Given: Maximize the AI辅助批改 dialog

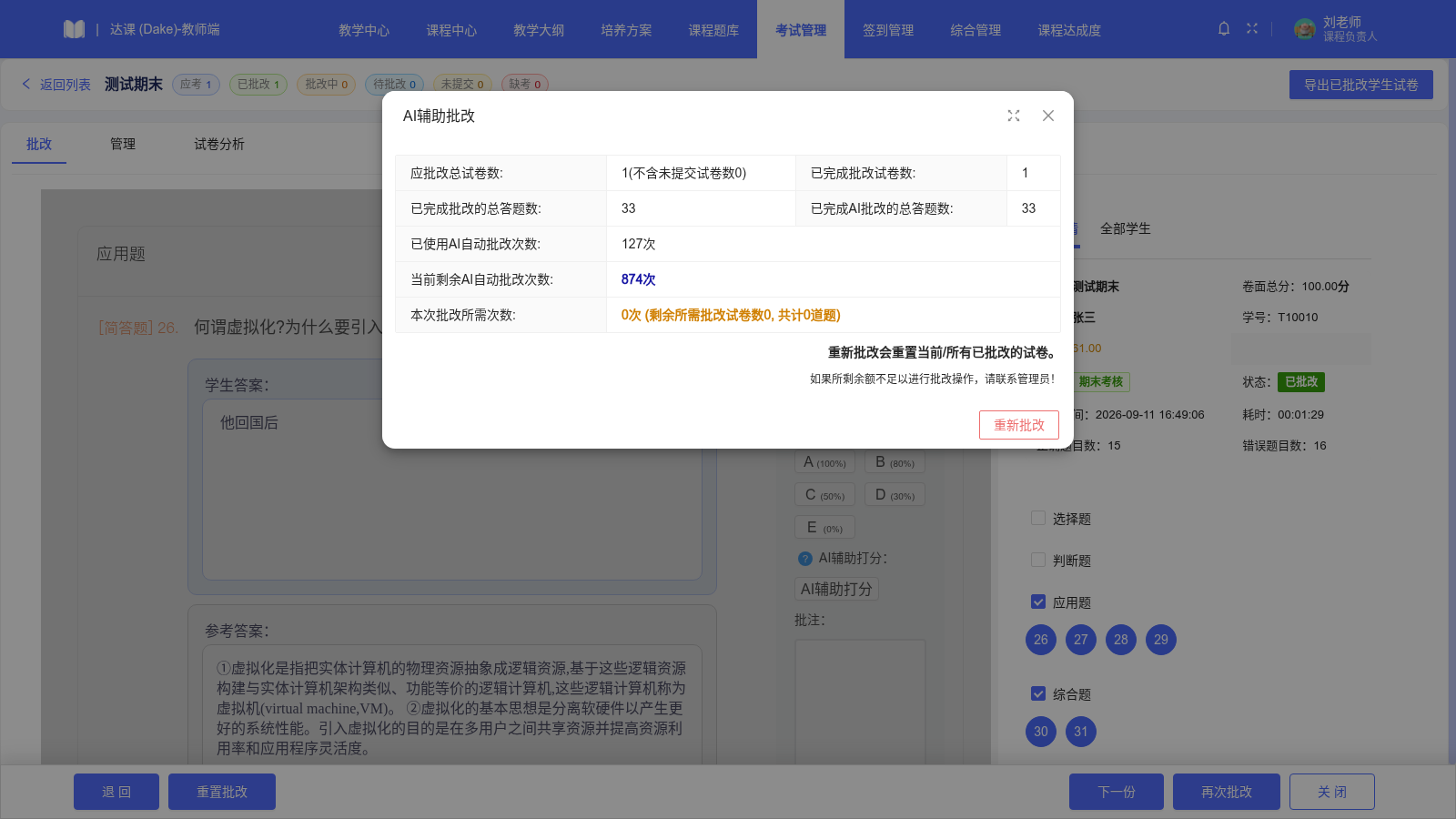Looking at the screenshot, I should (x=1014, y=116).
